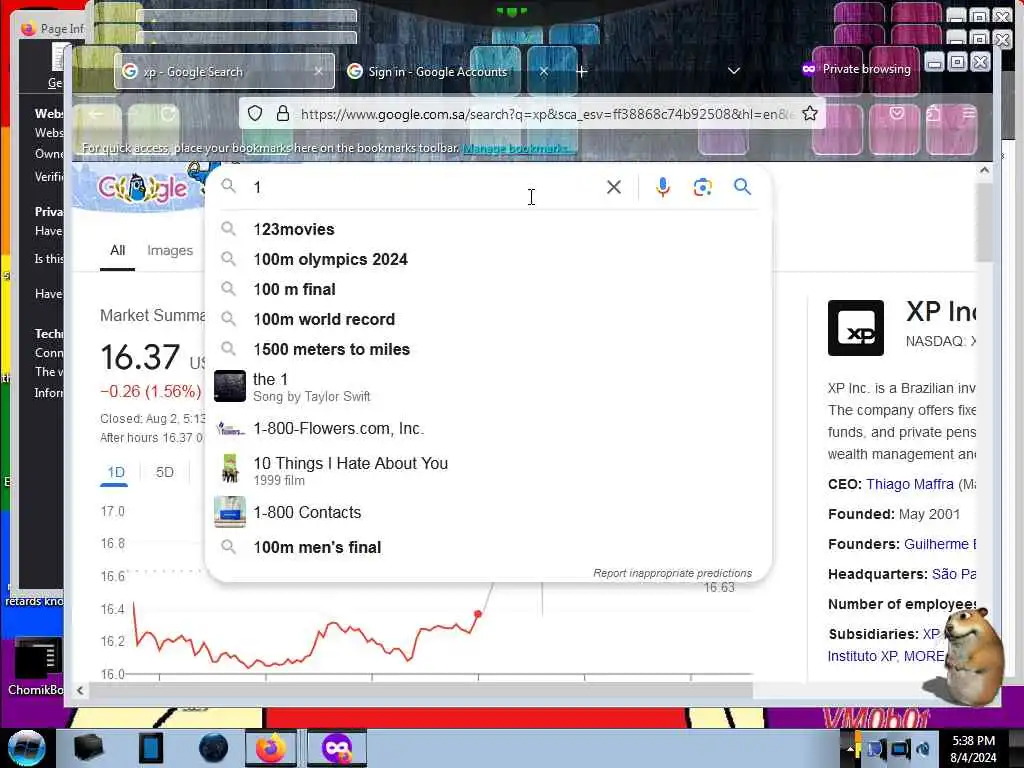Select the All results tab
The width and height of the screenshot is (1024, 768).
(118, 251)
